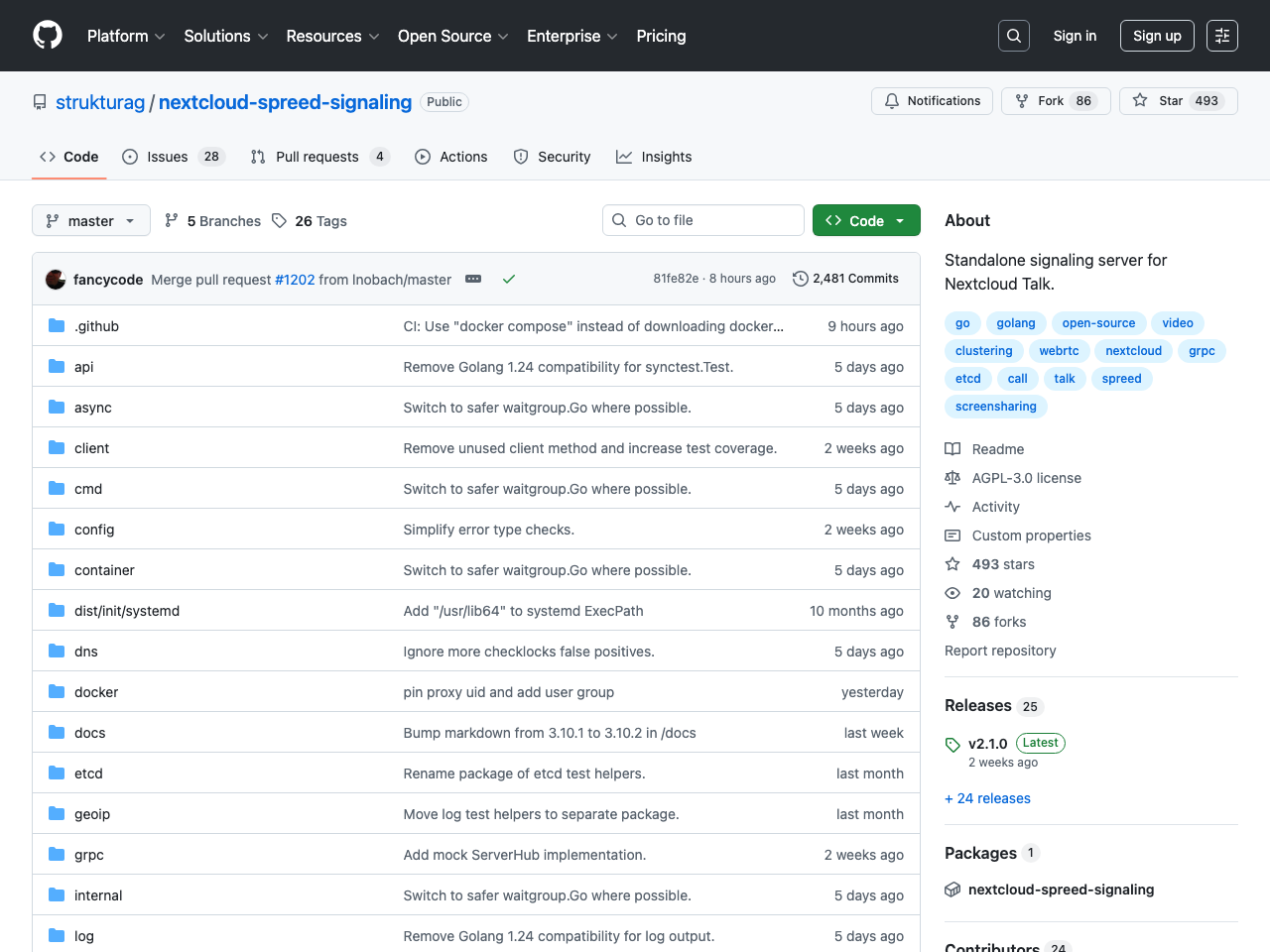The image size is (1270, 952).
Task: Open the search magnifying glass icon
Action: click(x=1013, y=35)
